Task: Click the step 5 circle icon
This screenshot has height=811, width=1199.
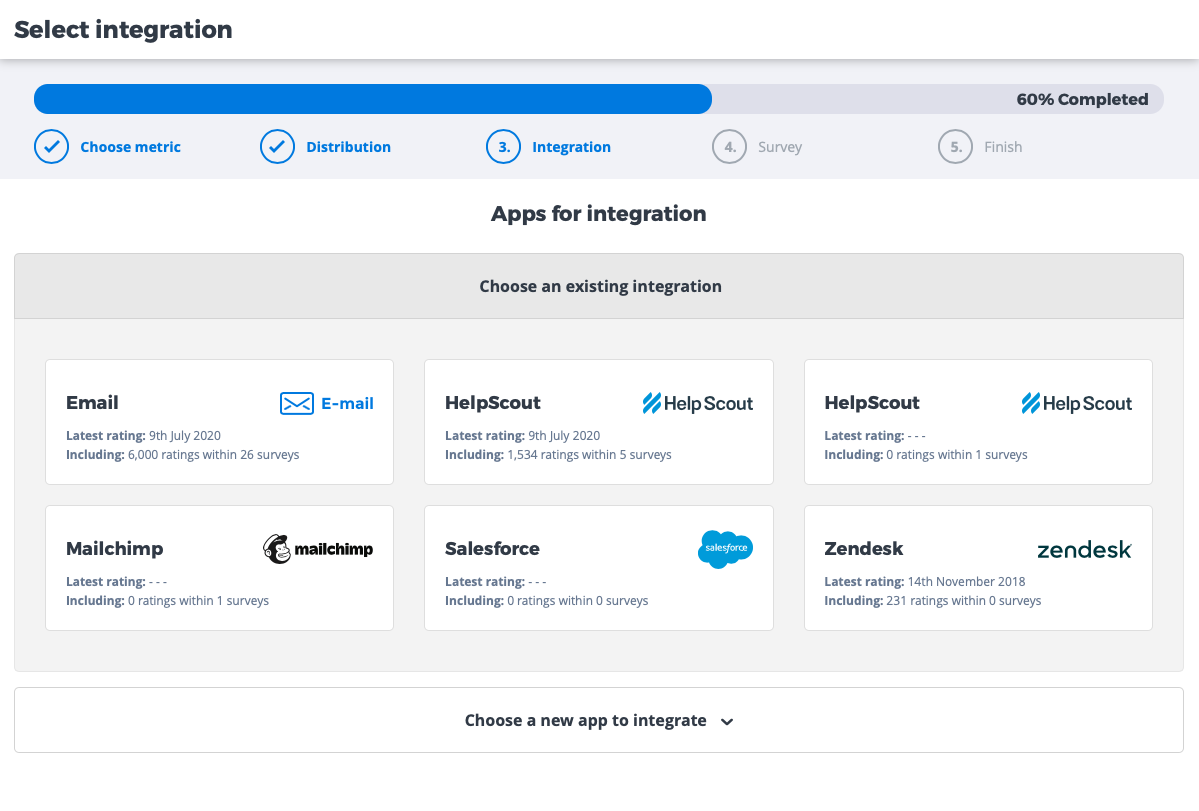Action: coord(956,147)
